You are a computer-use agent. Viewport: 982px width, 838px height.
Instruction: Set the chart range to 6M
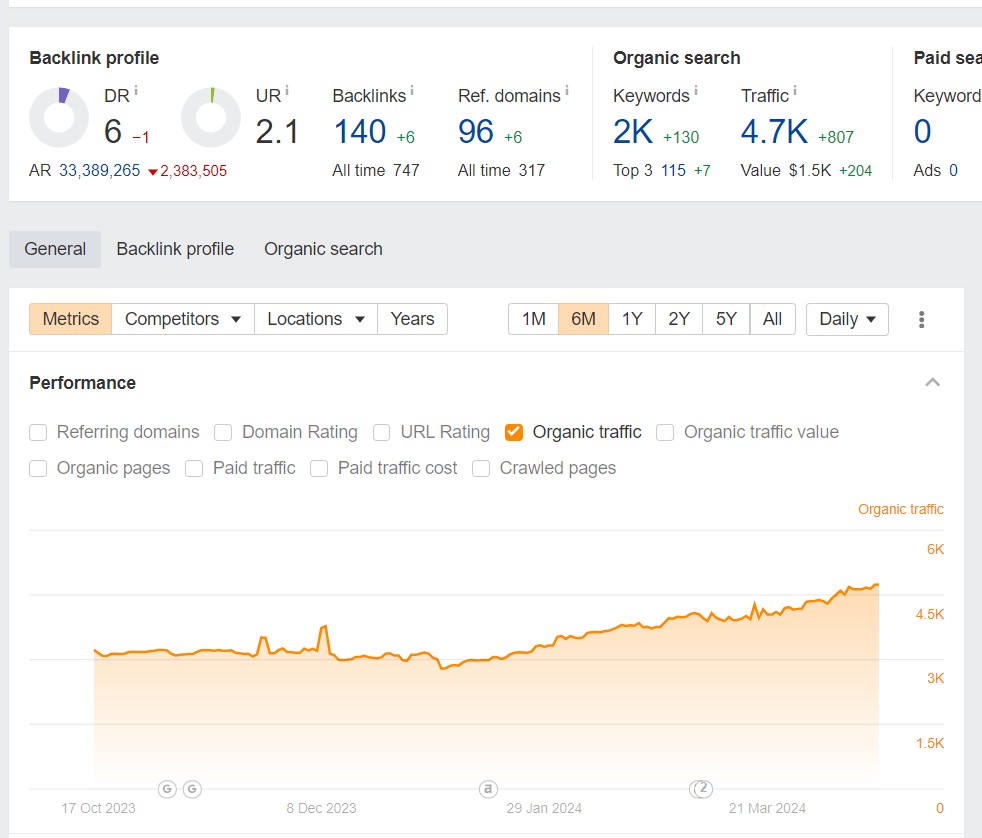tap(583, 319)
